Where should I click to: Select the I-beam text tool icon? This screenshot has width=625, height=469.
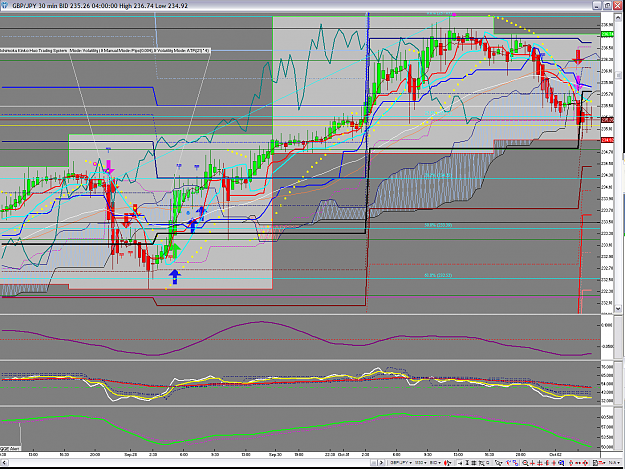(467, 463)
